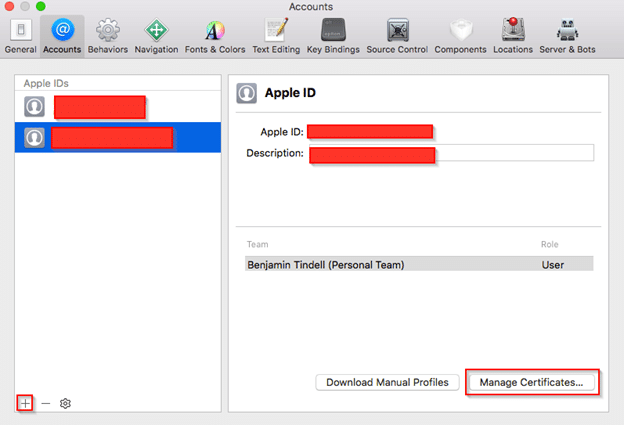Click the Manage Certificates button
Viewport: 624px width, 425px height.
tap(532, 382)
